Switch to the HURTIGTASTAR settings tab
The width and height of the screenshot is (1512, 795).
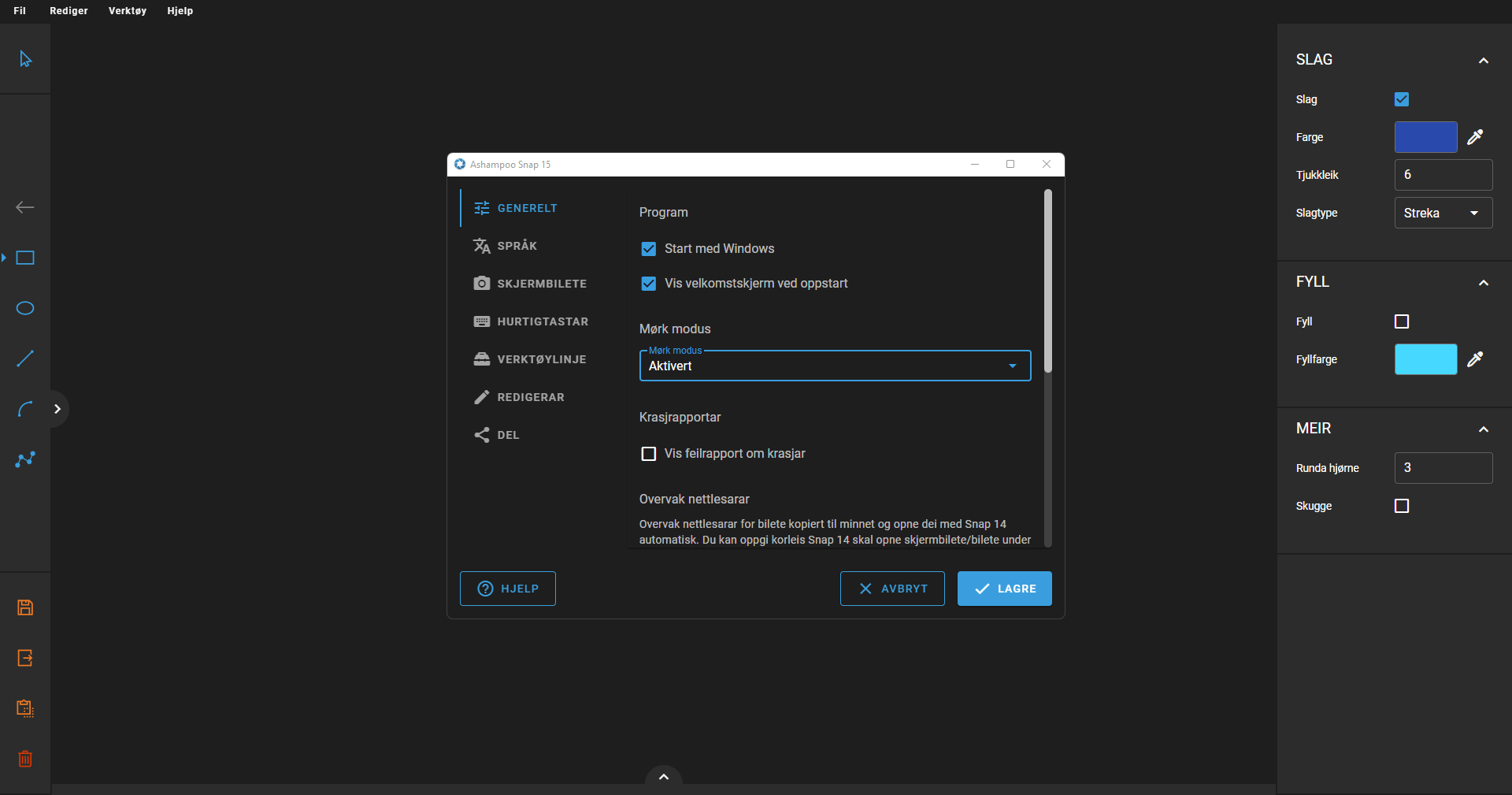[x=539, y=321]
